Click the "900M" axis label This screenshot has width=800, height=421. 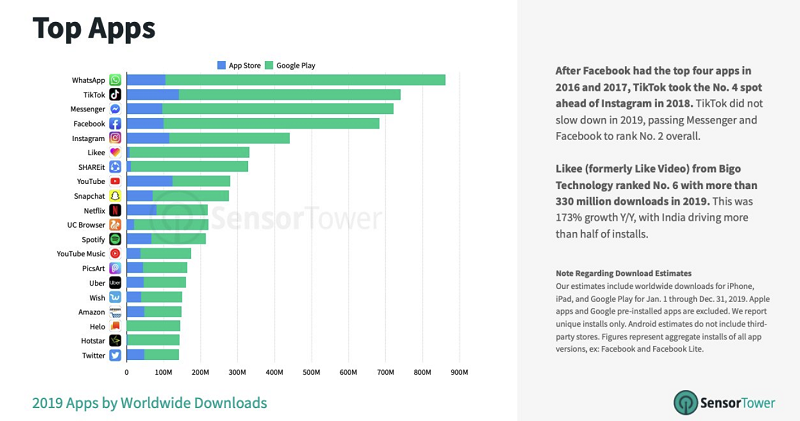pos(459,373)
